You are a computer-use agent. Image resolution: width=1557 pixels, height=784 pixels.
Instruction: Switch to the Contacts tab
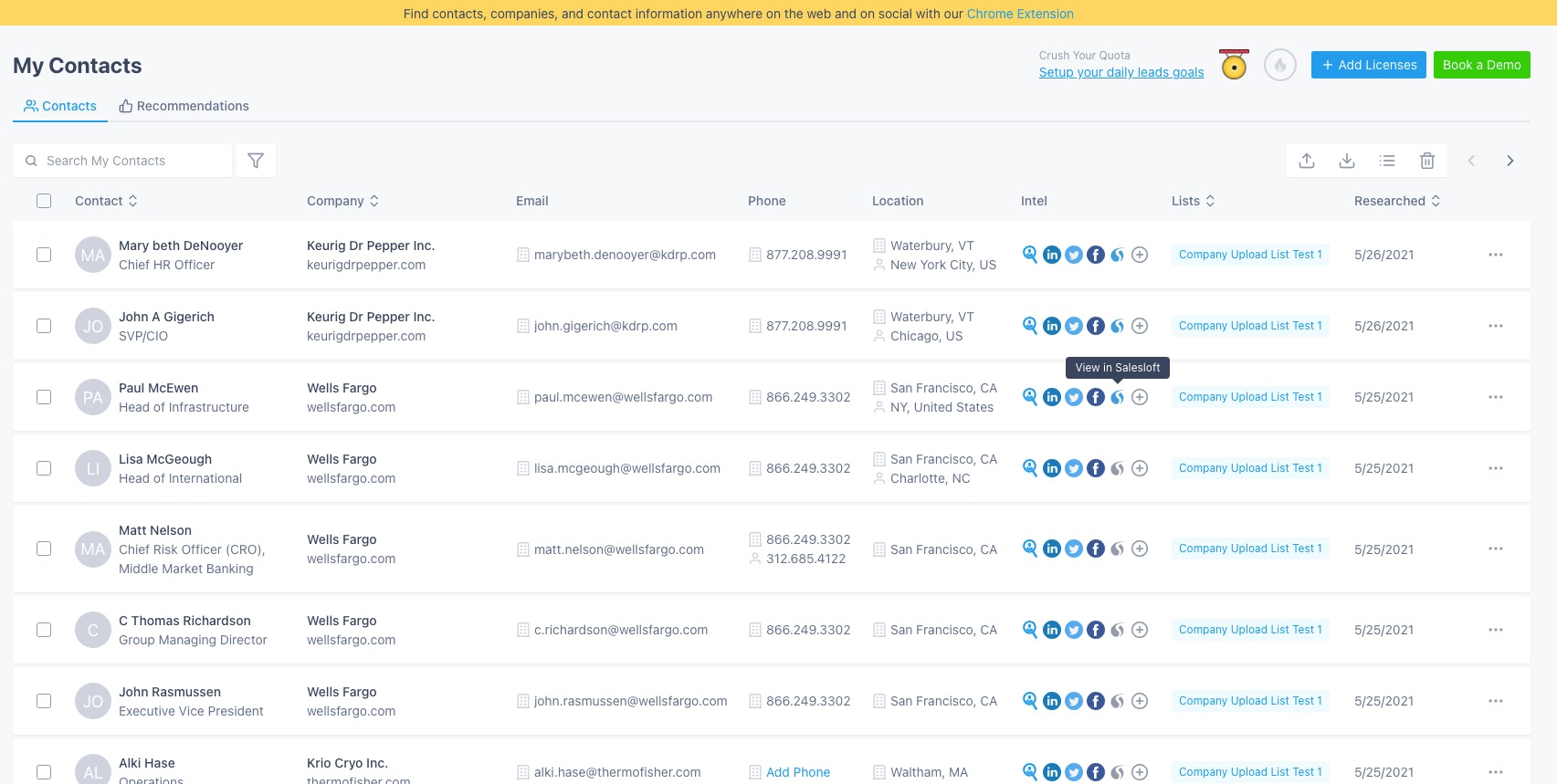tap(60, 106)
